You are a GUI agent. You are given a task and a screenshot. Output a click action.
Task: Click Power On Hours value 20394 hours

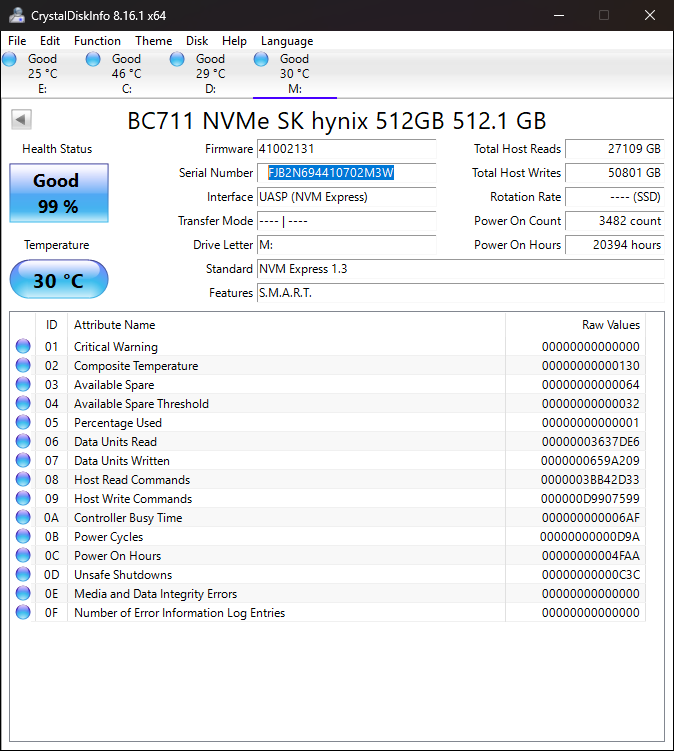tap(615, 245)
